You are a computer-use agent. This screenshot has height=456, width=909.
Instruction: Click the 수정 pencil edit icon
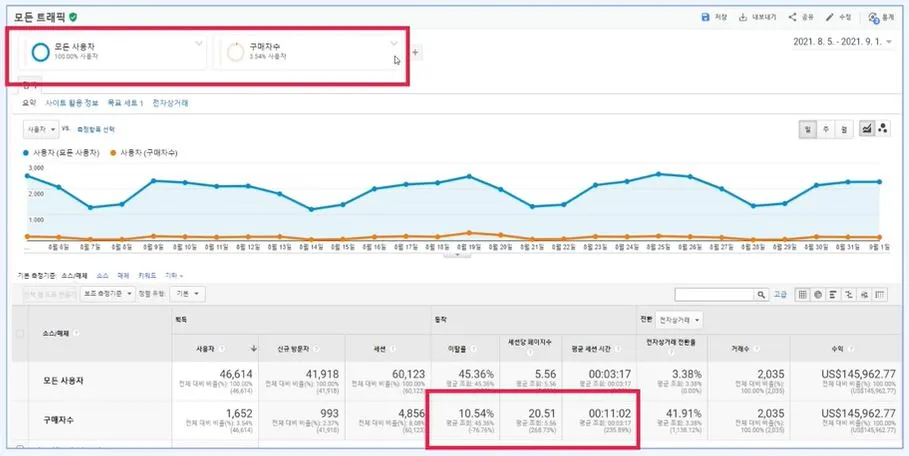(x=830, y=17)
